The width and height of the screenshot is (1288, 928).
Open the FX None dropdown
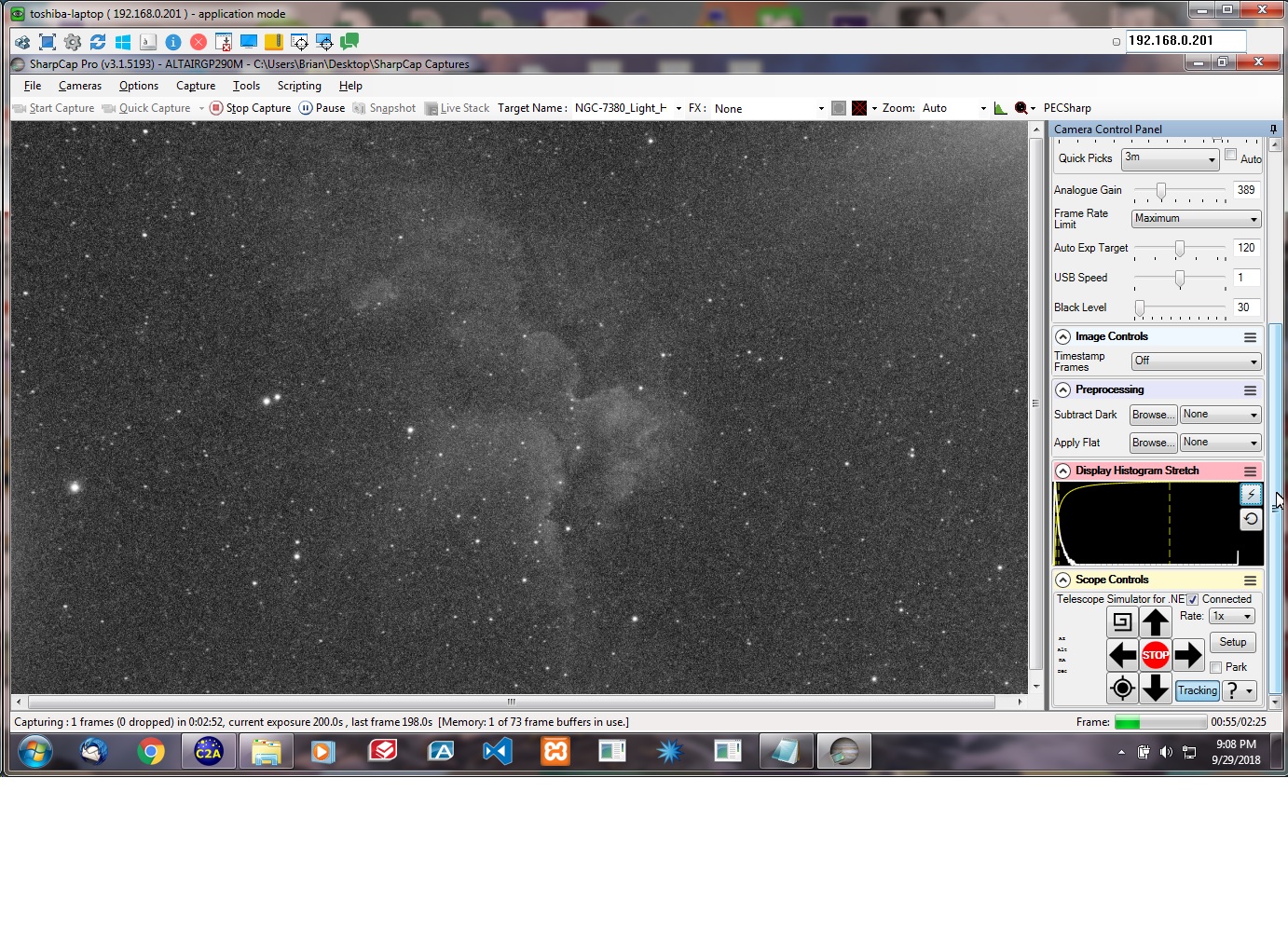click(x=769, y=108)
